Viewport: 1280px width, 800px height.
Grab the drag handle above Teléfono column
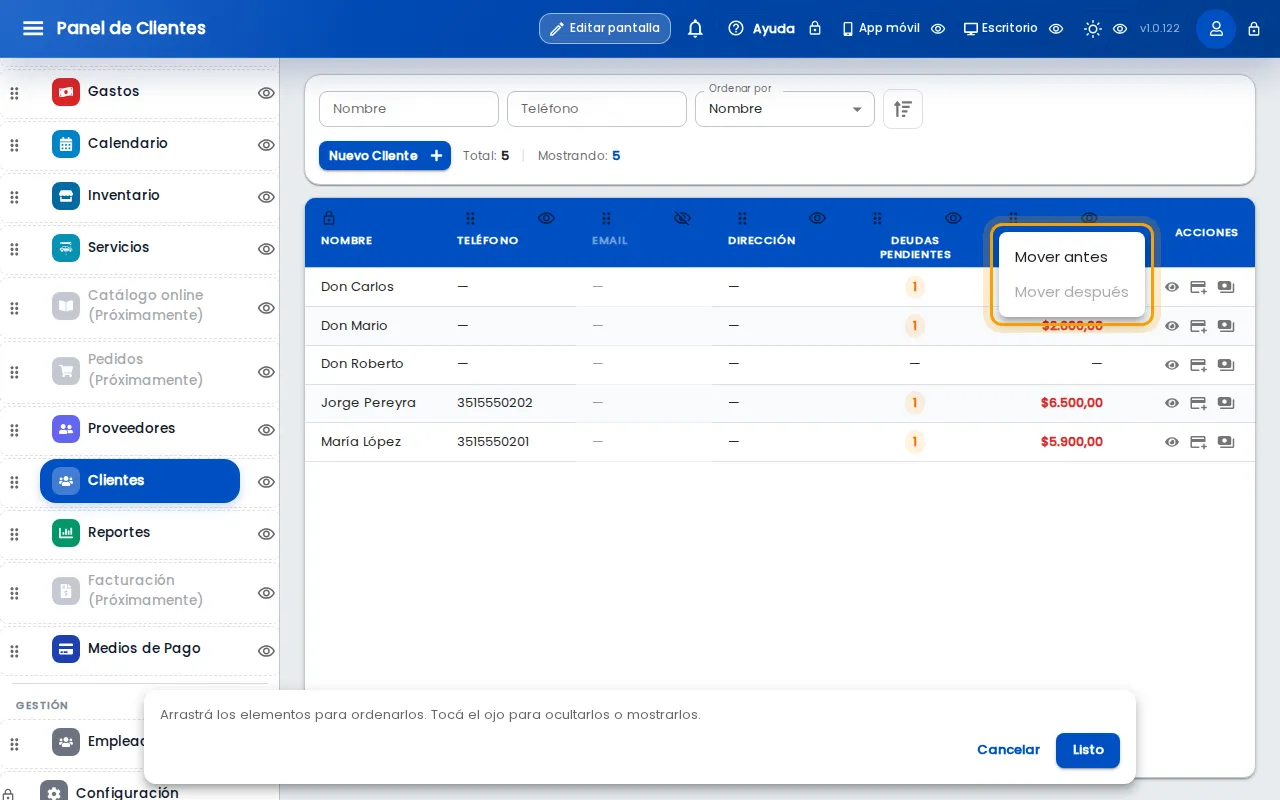click(470, 218)
